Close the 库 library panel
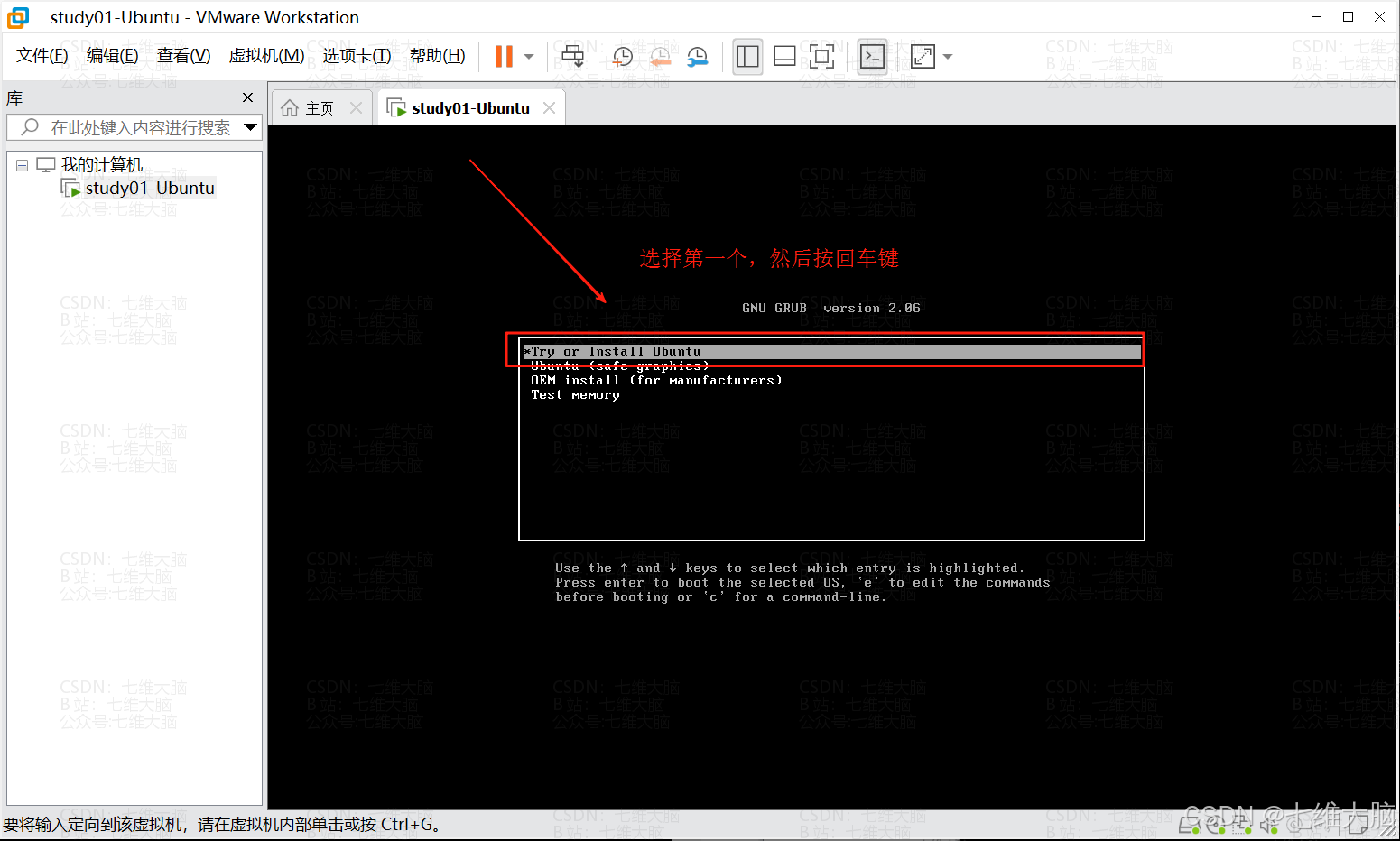The width and height of the screenshot is (1400, 841). coord(248,97)
